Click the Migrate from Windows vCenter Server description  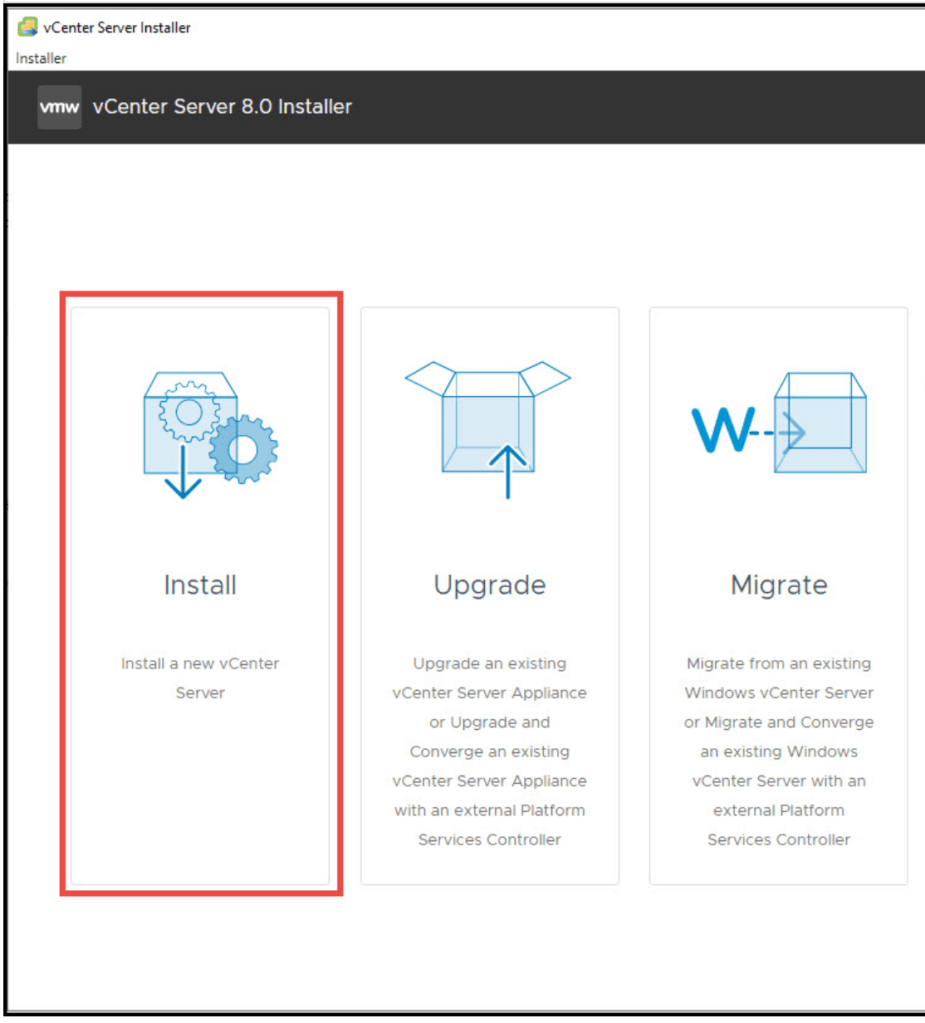coord(779,751)
